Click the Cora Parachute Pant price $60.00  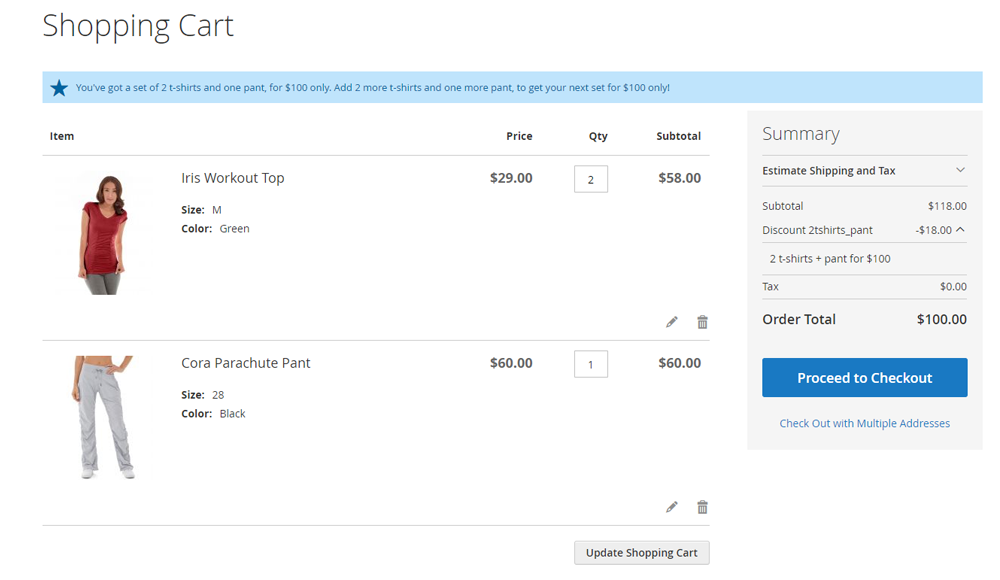point(511,363)
